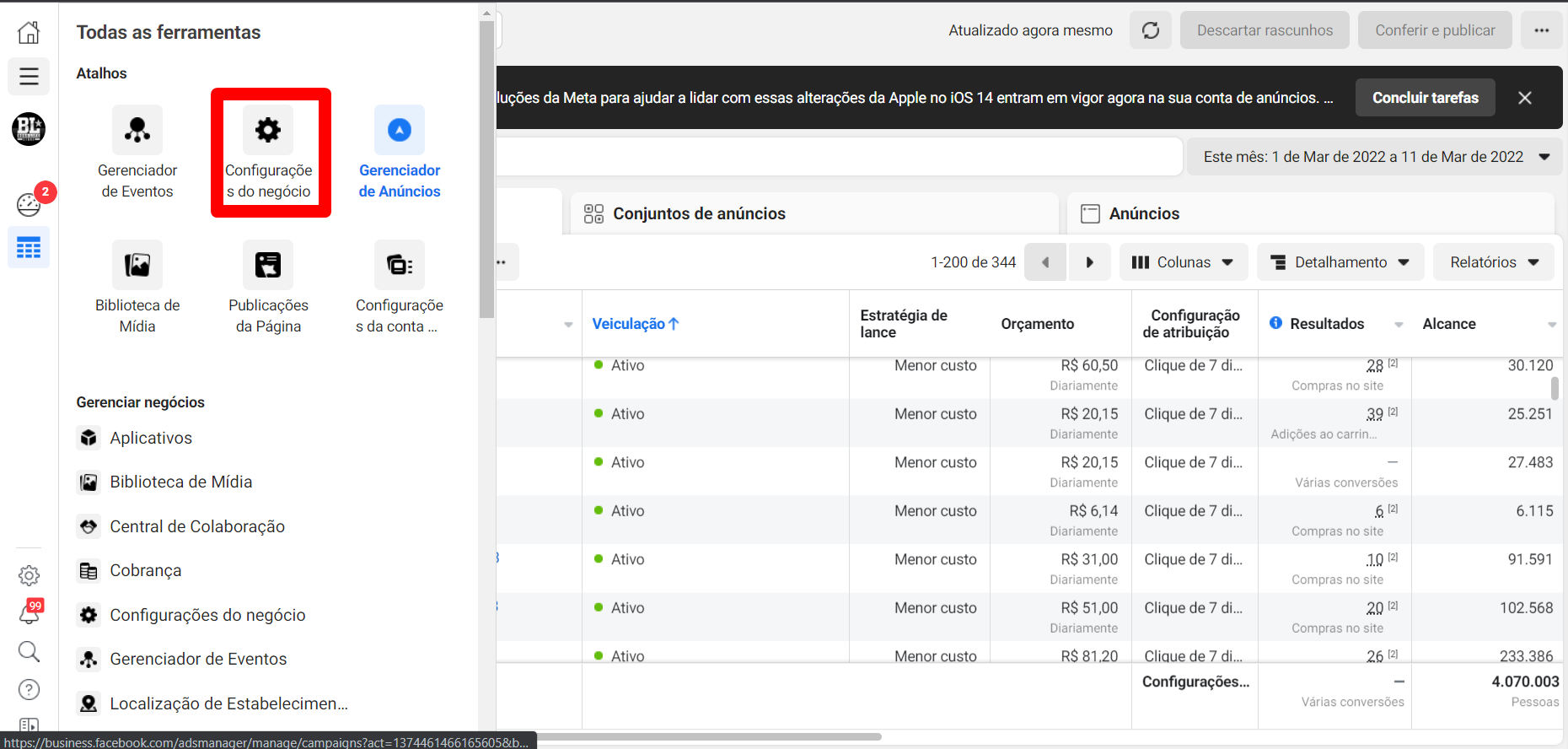Click Descartar rascunhos button

coord(1265,30)
